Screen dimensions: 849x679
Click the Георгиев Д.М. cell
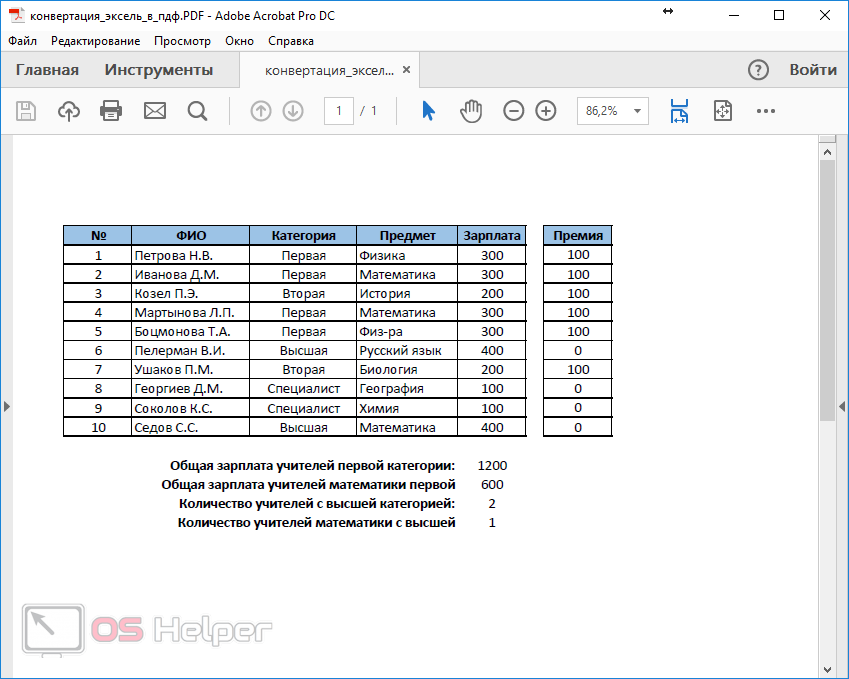click(191, 389)
